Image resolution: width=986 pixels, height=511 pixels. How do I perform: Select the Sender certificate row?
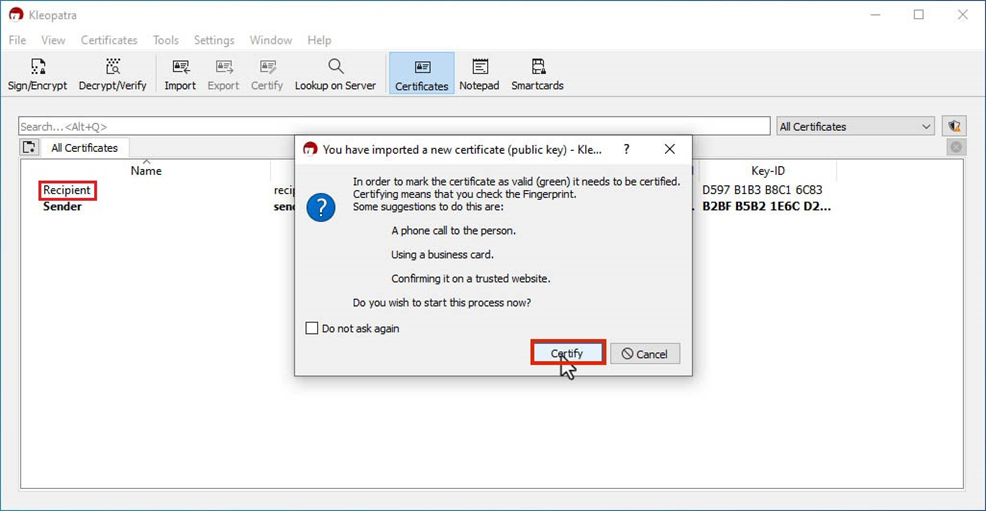point(62,206)
